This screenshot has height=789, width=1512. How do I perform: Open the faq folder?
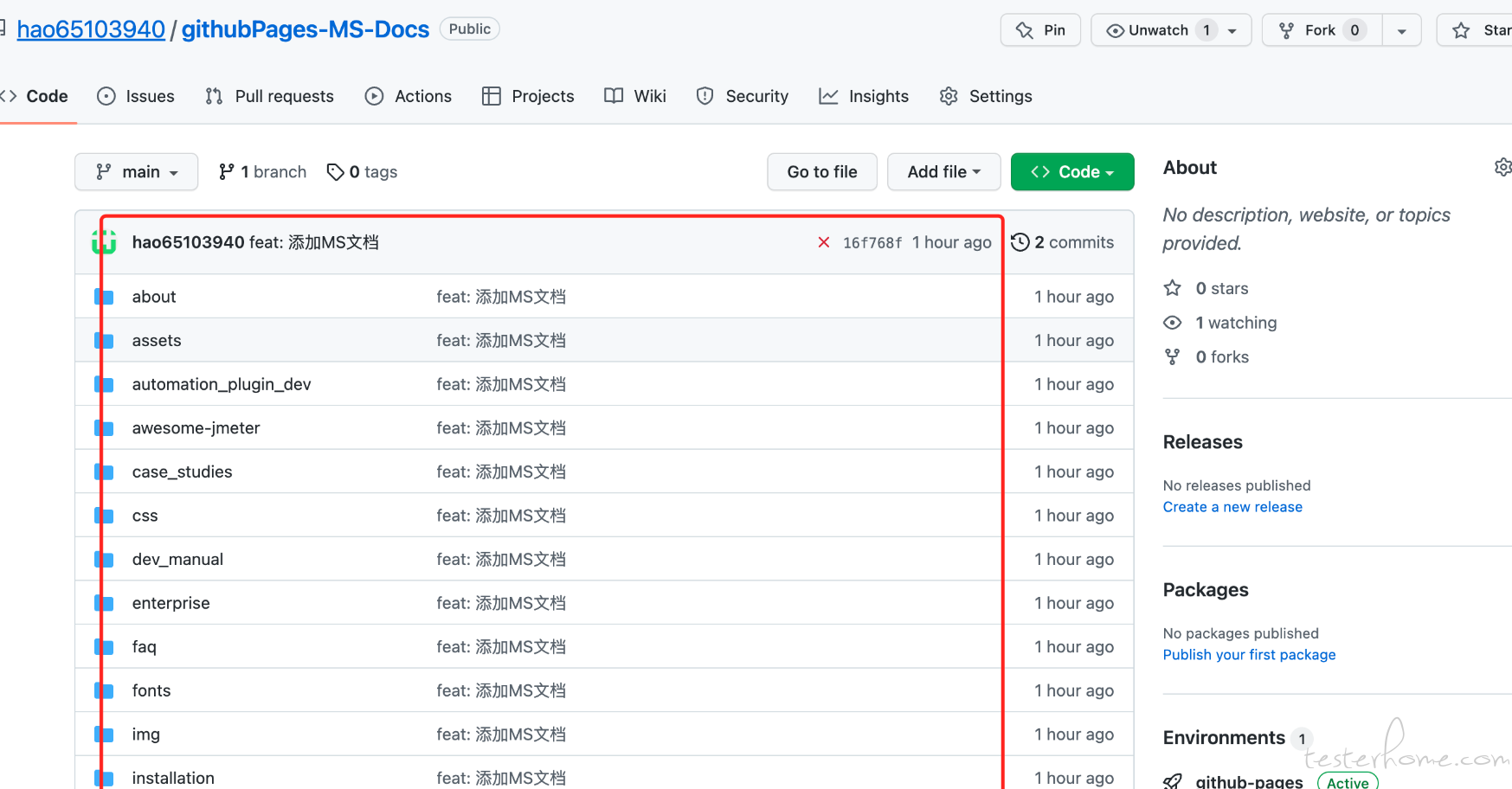145,647
